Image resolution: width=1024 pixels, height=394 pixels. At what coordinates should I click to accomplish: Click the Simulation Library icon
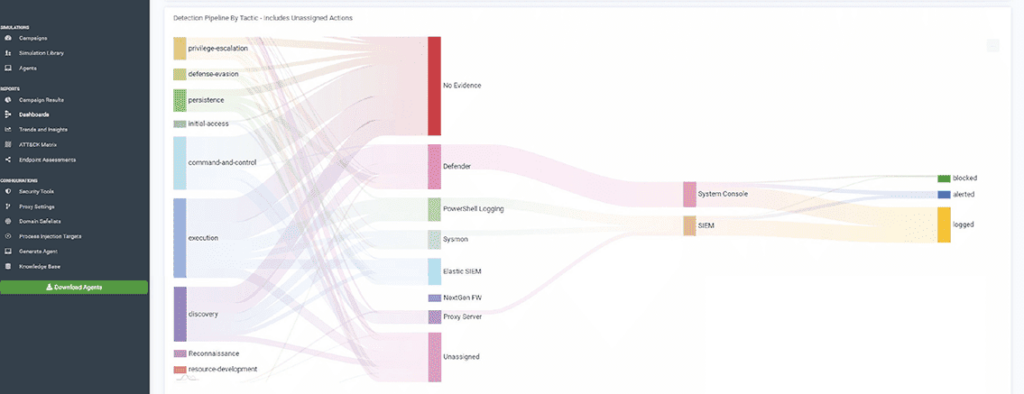tap(8, 53)
